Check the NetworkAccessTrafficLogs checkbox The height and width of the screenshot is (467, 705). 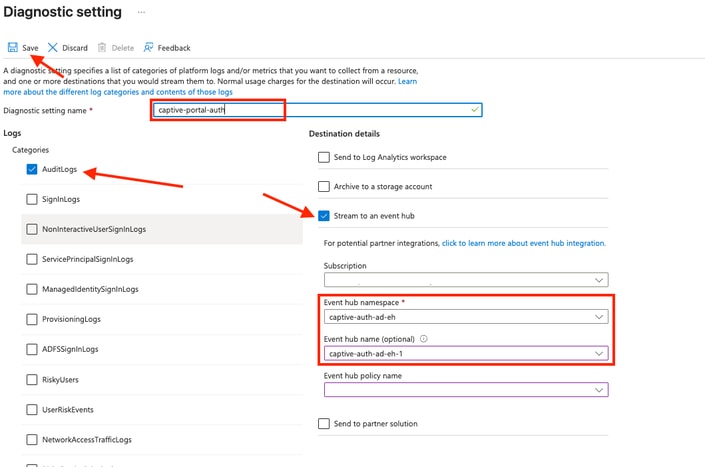click(32, 439)
